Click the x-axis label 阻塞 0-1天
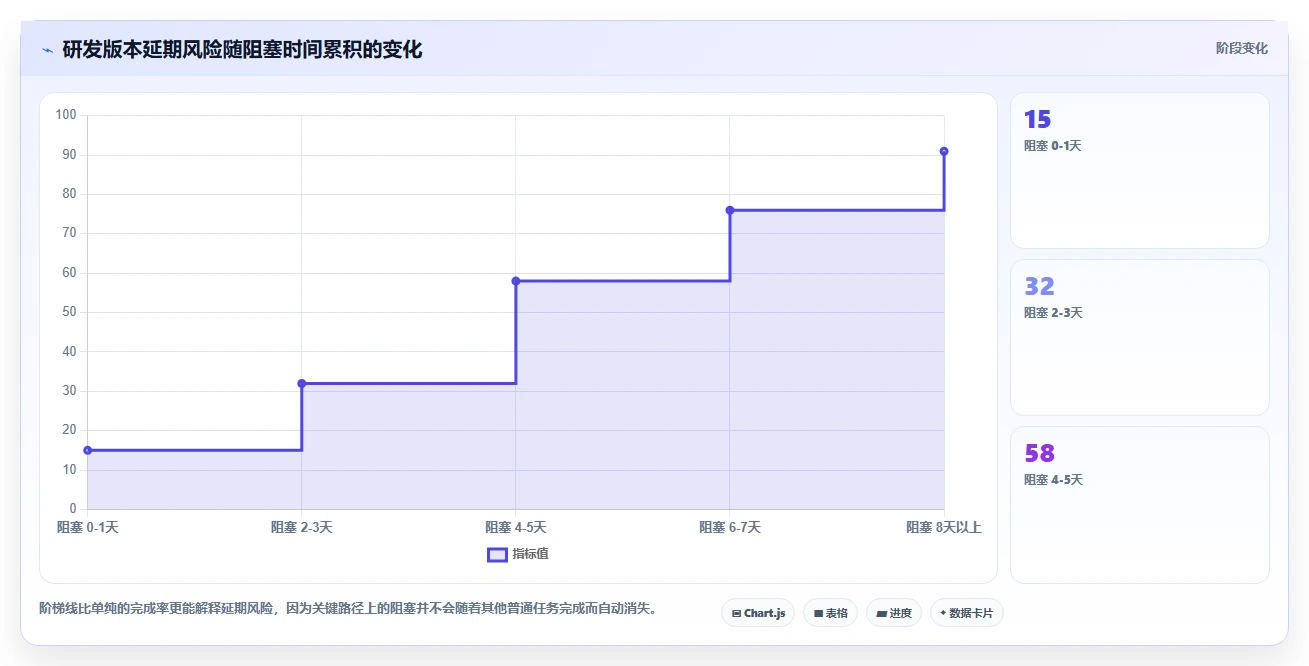The width and height of the screenshot is (1309, 666). 88,527
